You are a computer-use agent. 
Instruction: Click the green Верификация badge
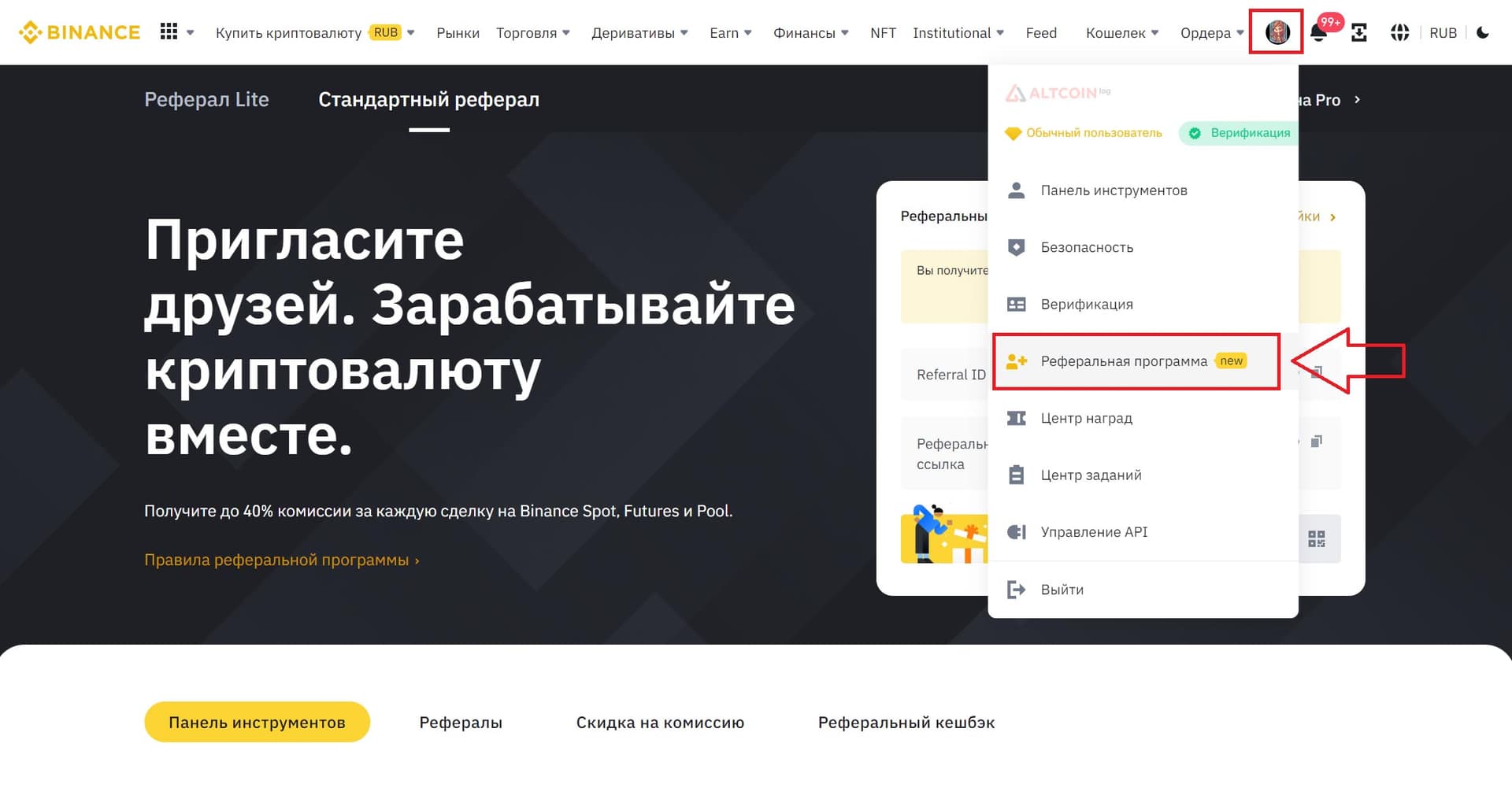[1240, 133]
